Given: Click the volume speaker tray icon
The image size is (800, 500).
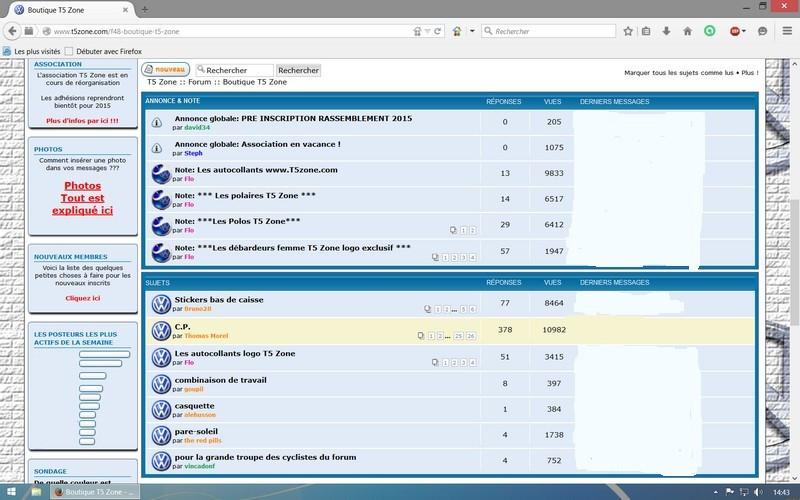Looking at the screenshot, I should [758, 492].
